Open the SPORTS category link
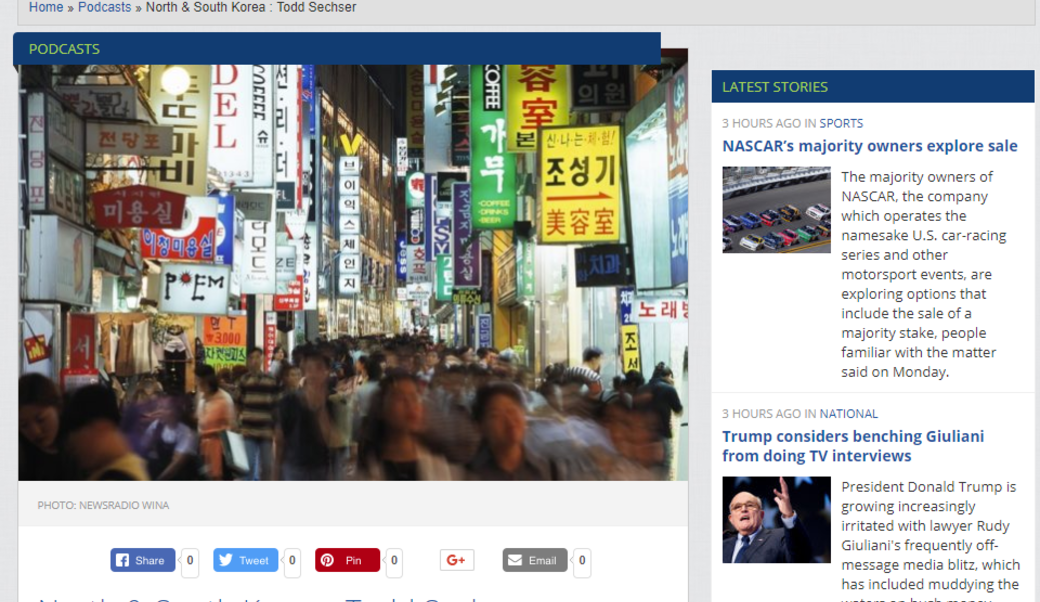1040x602 pixels. (841, 123)
